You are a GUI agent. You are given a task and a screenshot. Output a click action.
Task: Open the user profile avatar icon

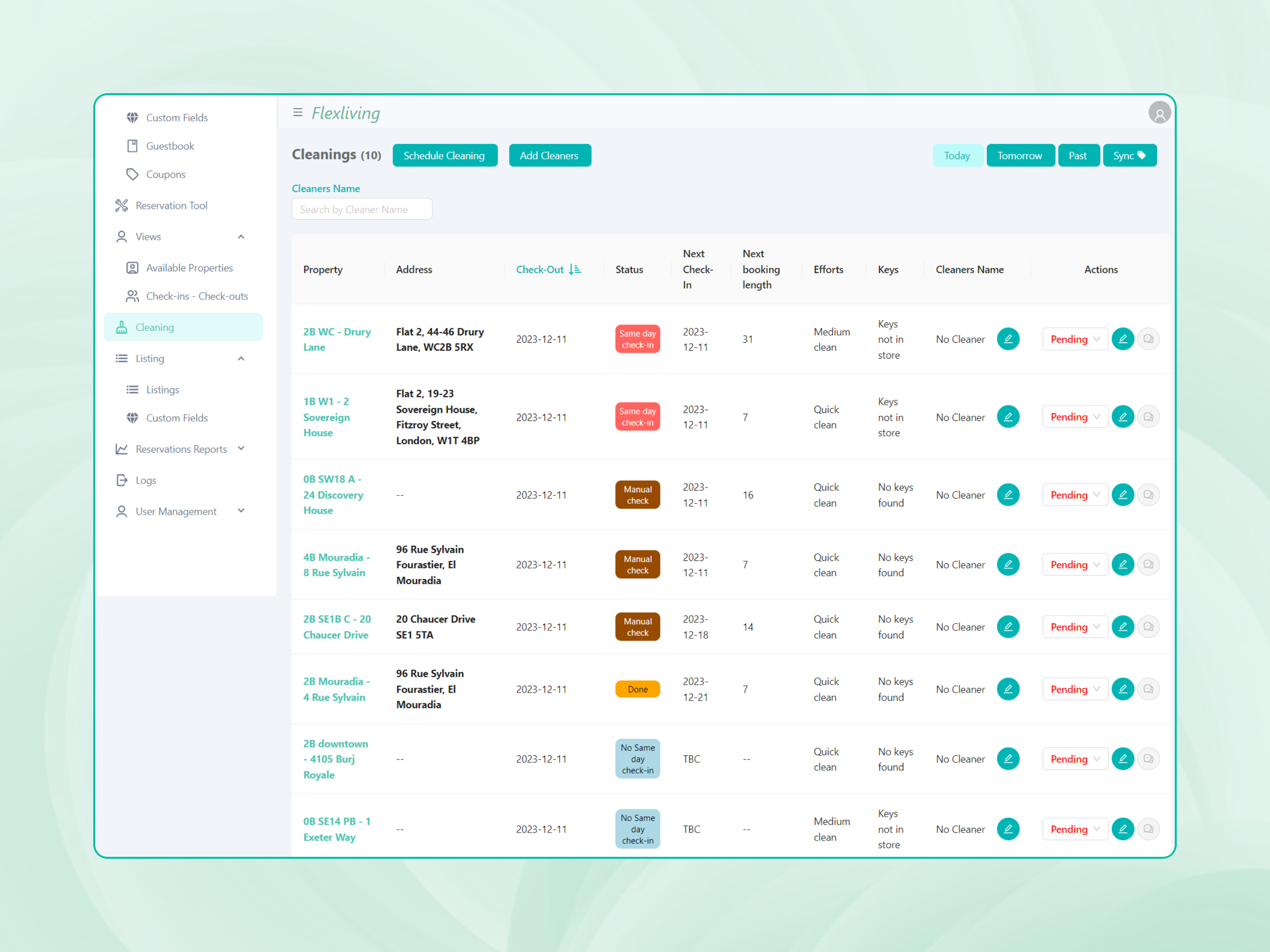pos(1159,113)
